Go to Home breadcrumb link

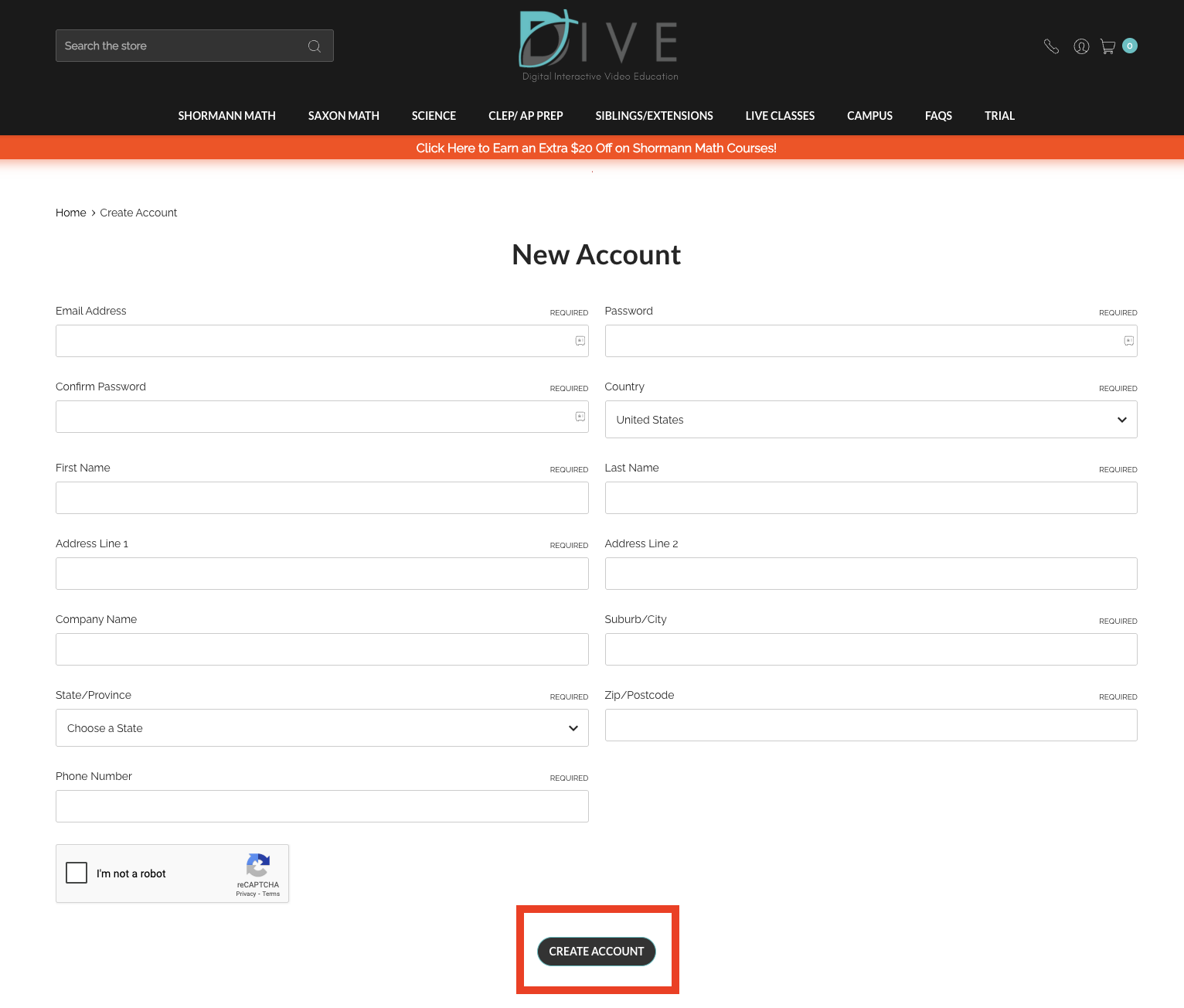pyautogui.click(x=71, y=213)
